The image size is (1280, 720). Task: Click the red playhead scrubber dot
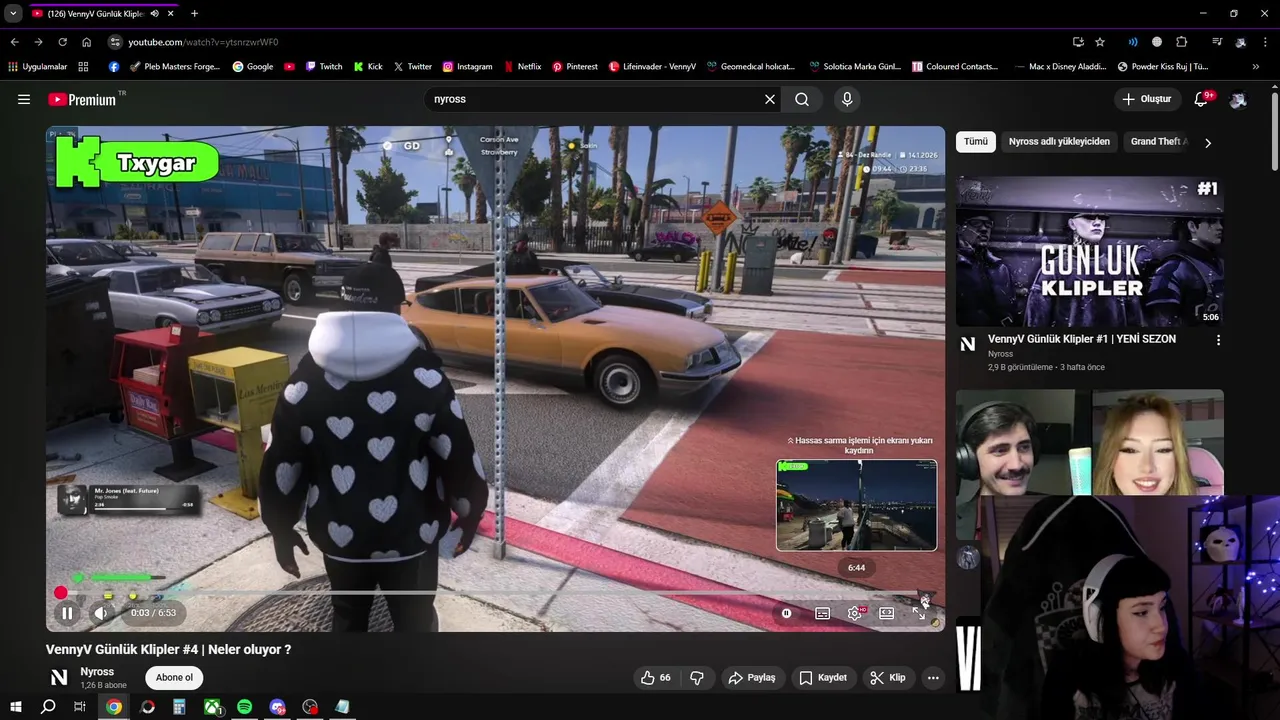(x=61, y=593)
